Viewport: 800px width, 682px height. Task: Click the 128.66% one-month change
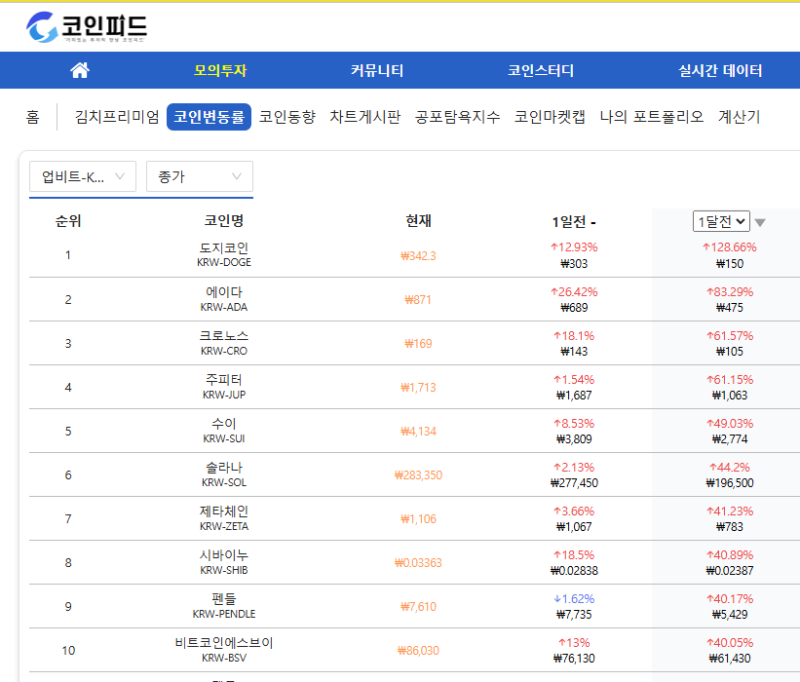[730, 247]
